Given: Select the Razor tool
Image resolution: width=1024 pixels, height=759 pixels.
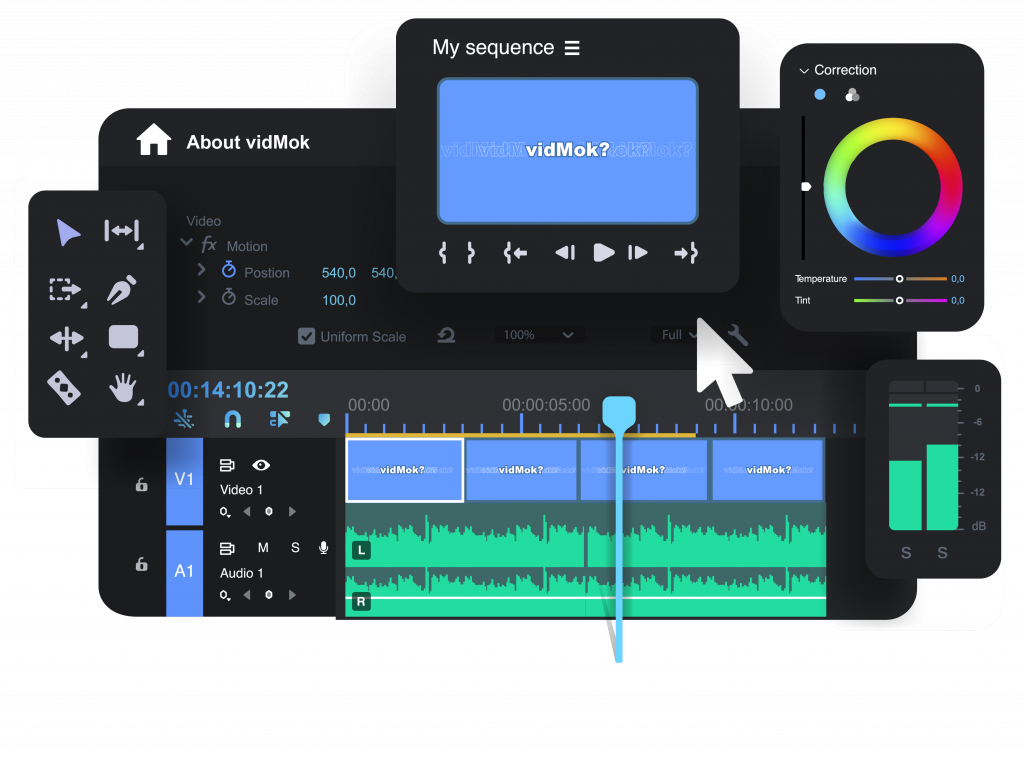Looking at the screenshot, I should (64, 387).
